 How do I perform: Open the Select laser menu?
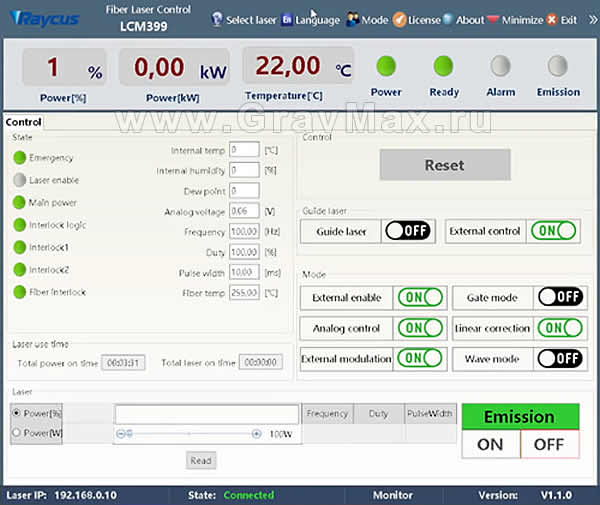coord(251,20)
